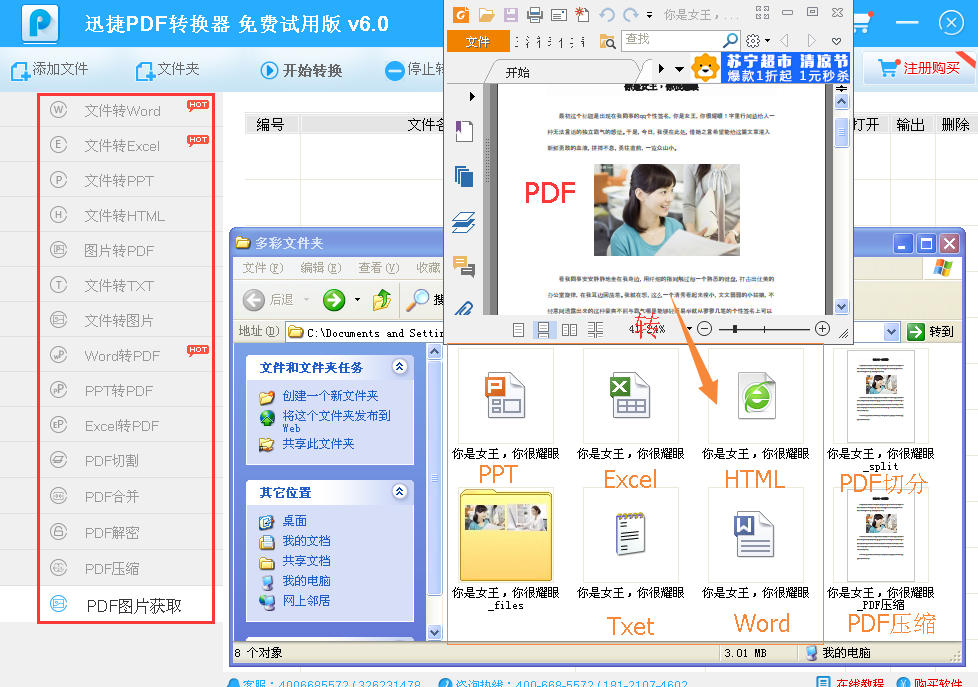Click the 注册购买 button
The width and height of the screenshot is (978, 687).
pyautogui.click(x=918, y=68)
